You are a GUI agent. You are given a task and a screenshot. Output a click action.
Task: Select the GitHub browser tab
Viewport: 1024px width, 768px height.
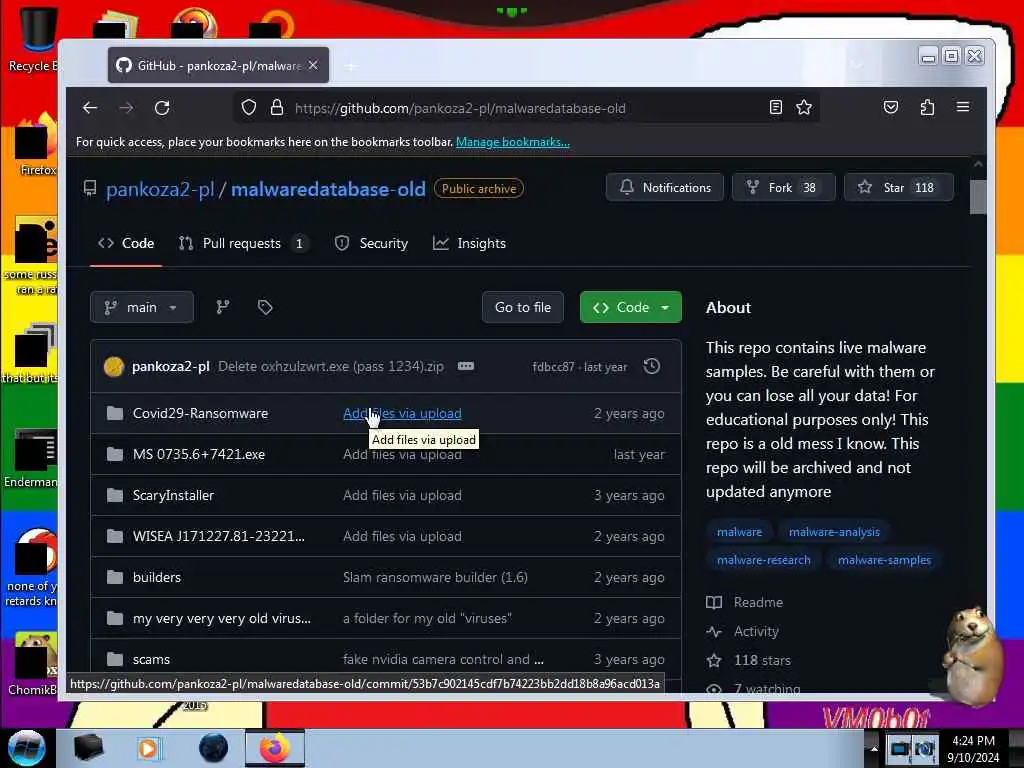coord(218,65)
